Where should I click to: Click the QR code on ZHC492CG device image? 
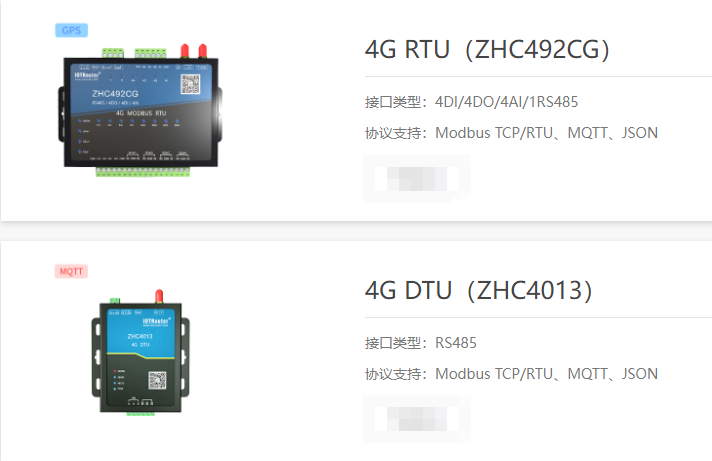190,84
